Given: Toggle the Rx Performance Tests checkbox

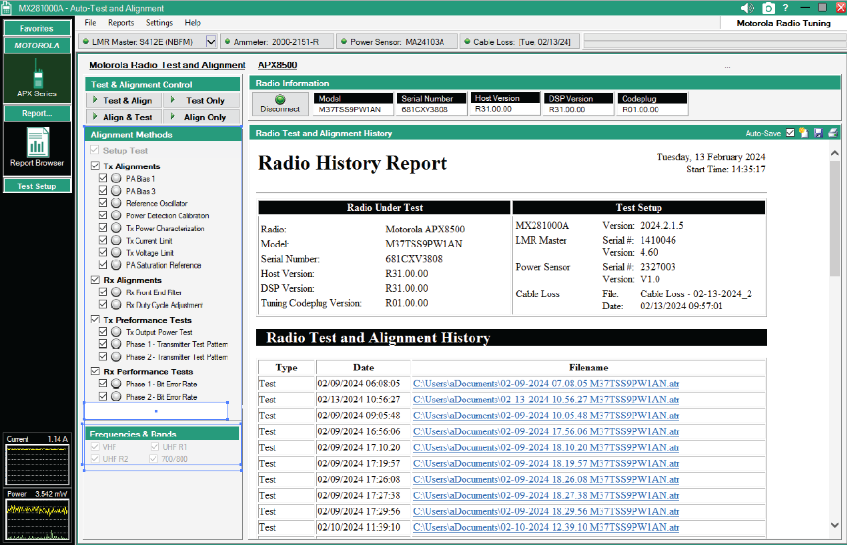Looking at the screenshot, I should point(95,371).
